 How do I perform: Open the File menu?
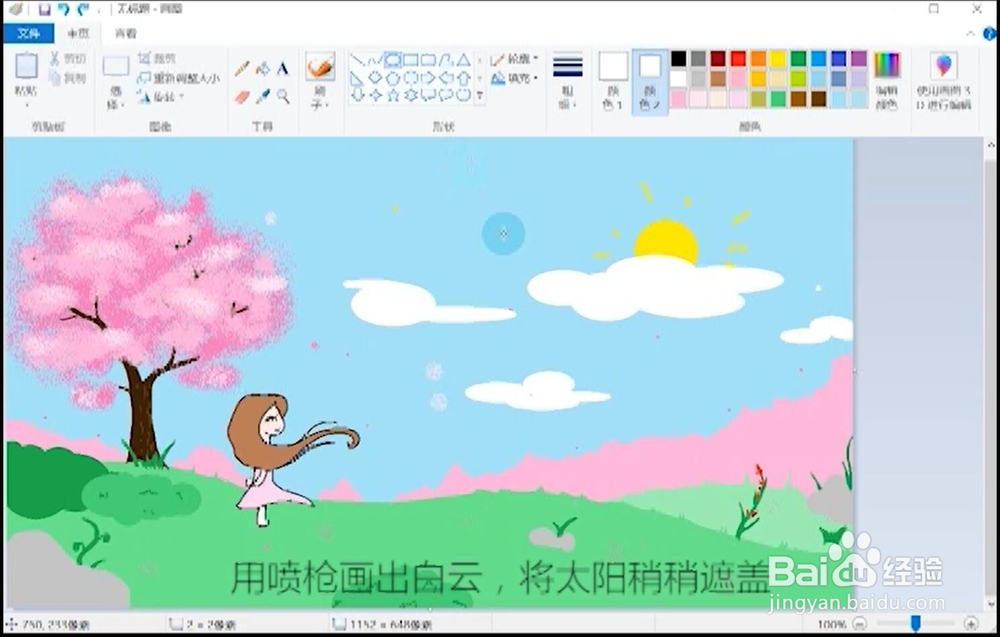(27, 33)
